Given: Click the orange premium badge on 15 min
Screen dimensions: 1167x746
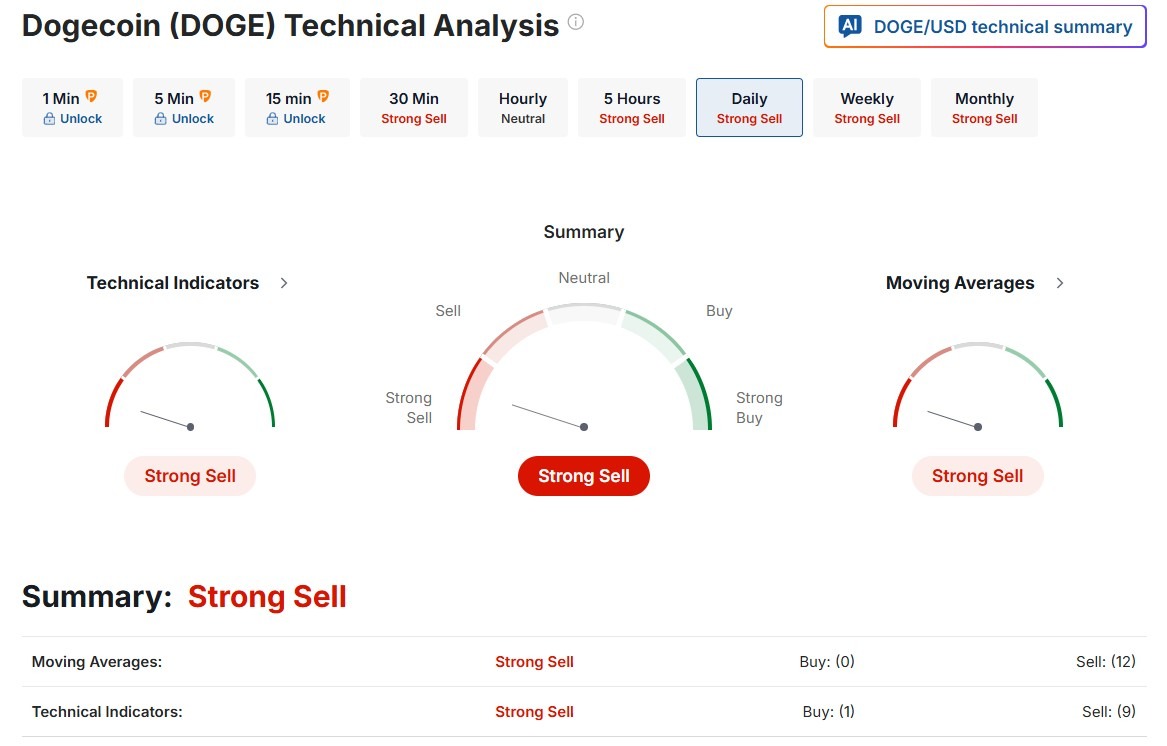Looking at the screenshot, I should (323, 97).
